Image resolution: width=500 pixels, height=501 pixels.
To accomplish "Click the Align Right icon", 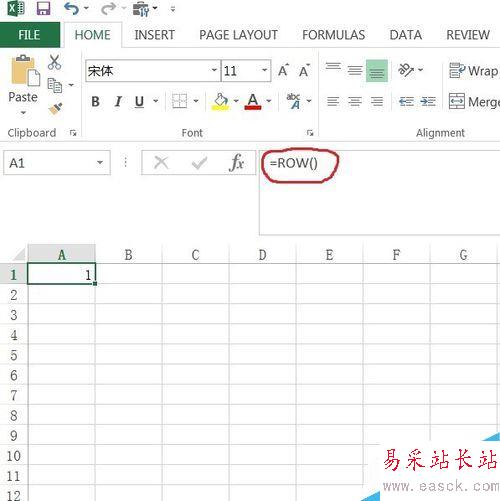I will [x=377, y=101].
